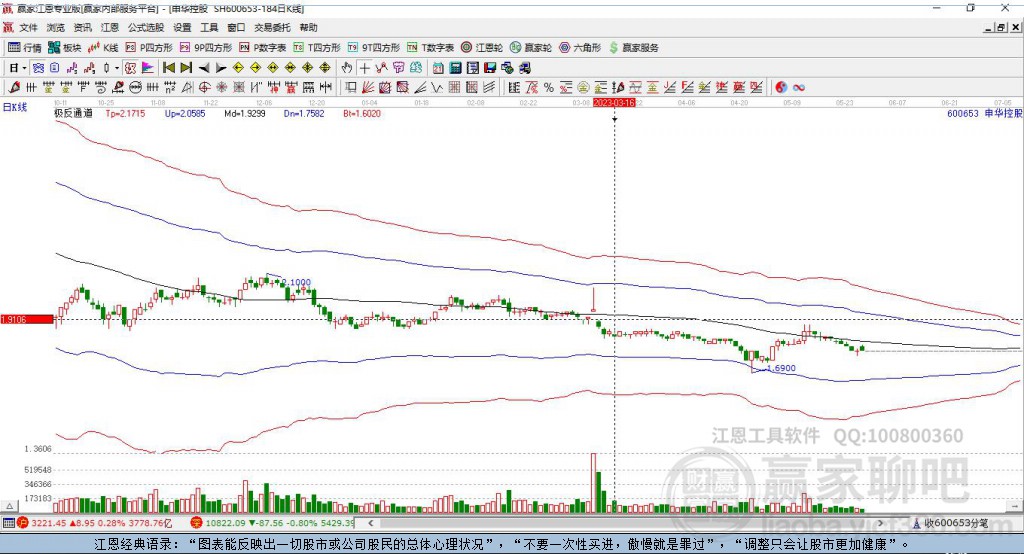Viewport: 1024px width, 554px height.
Task: Open the 工具 menu
Action: click(209, 27)
